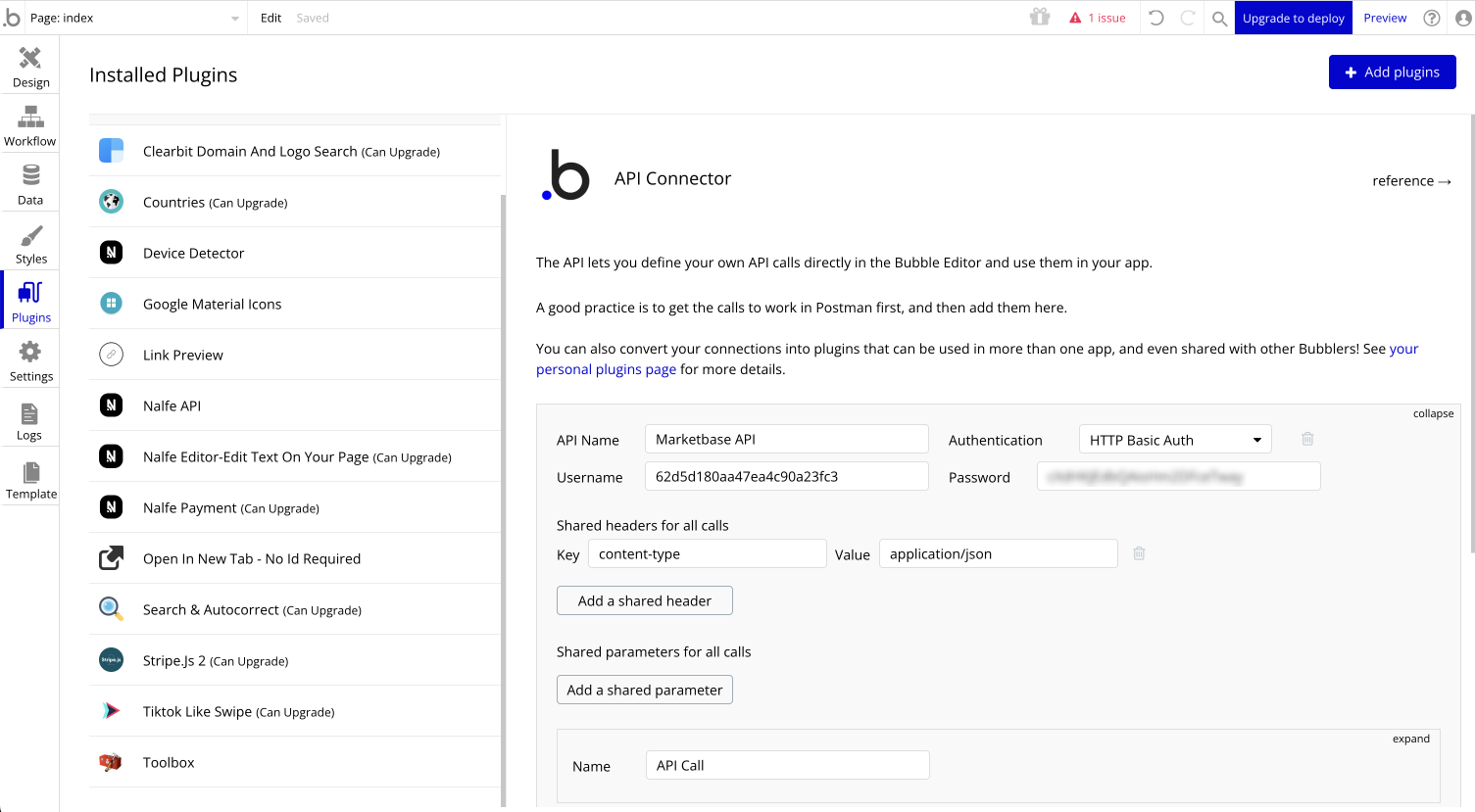Open the Design tab in sidebar
This screenshot has width=1475, height=812.
30,67
